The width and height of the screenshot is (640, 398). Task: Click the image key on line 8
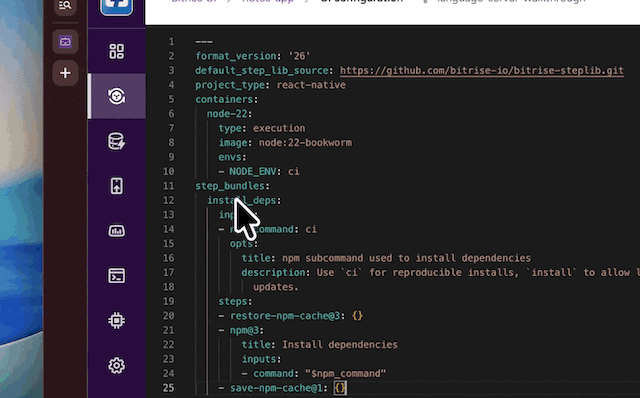[233, 142]
